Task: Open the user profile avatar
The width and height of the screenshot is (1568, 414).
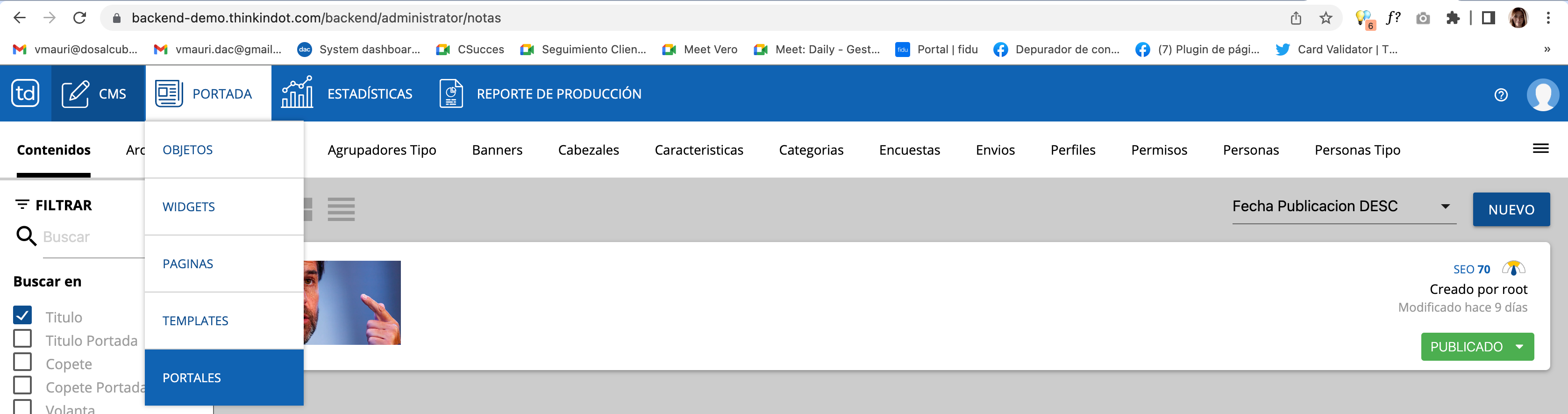Action: pyautogui.click(x=1542, y=94)
